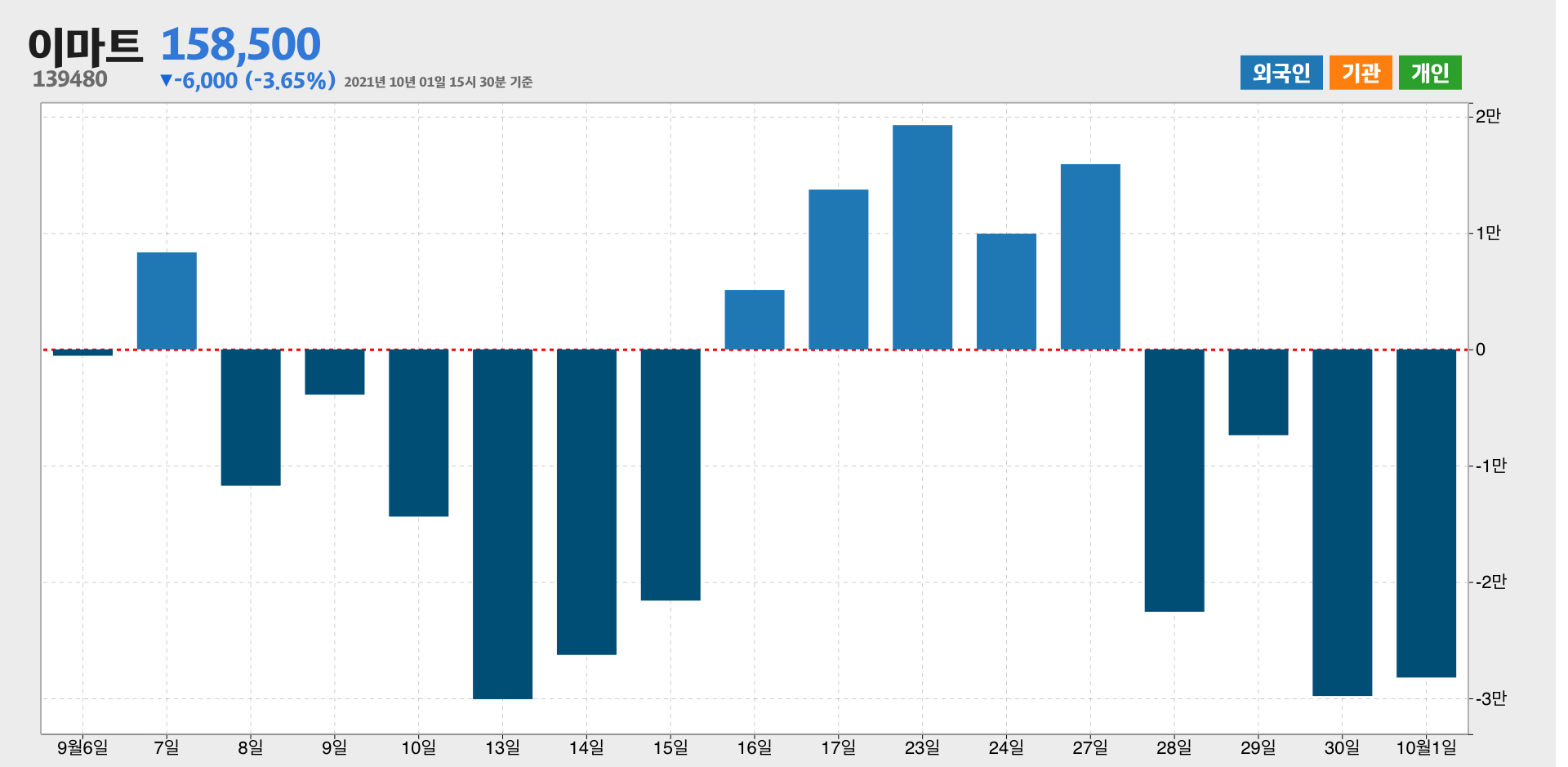Click the 1만 y-axis label
The height and width of the screenshot is (767, 1568).
(1488, 234)
